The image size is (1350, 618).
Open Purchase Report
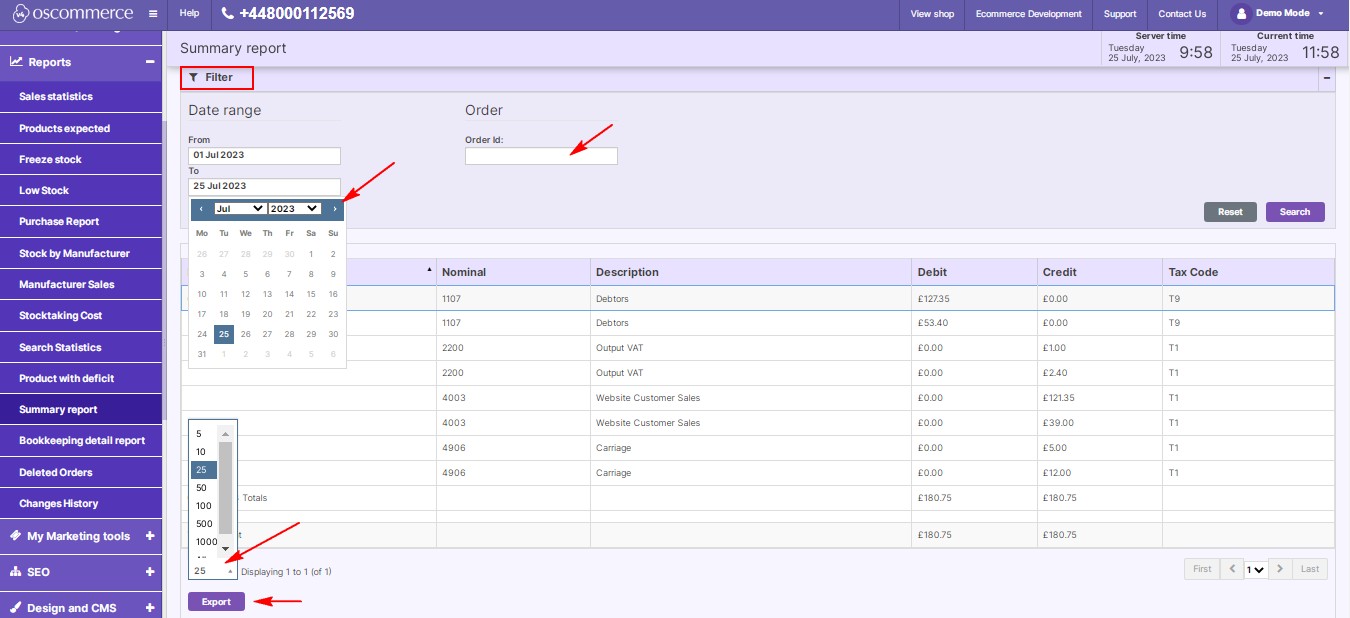point(81,221)
